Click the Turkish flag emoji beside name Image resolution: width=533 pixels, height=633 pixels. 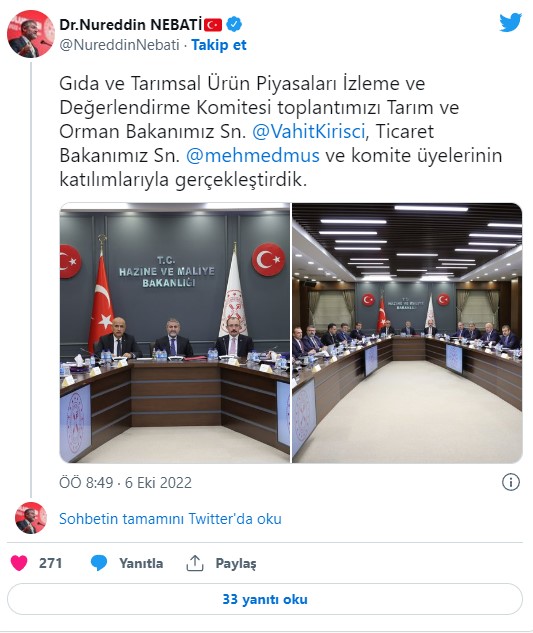[x=213, y=25]
